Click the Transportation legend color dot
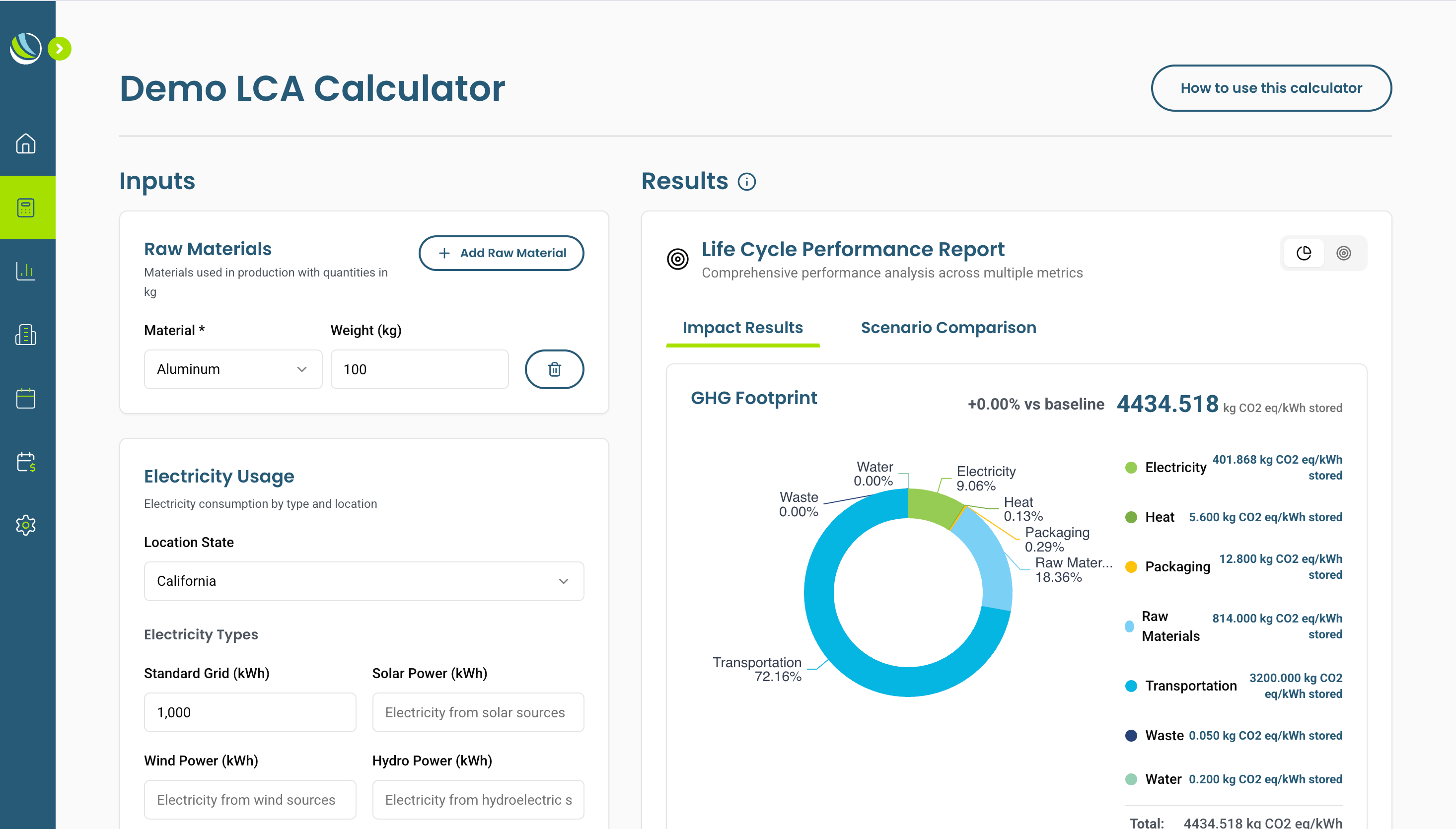The width and height of the screenshot is (1456, 829). pos(1131,686)
